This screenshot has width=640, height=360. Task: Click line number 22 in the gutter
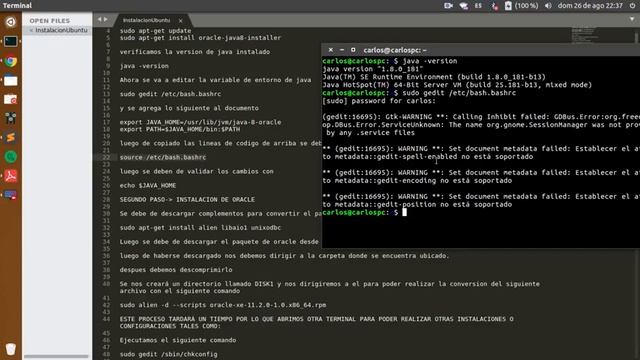(x=107, y=157)
